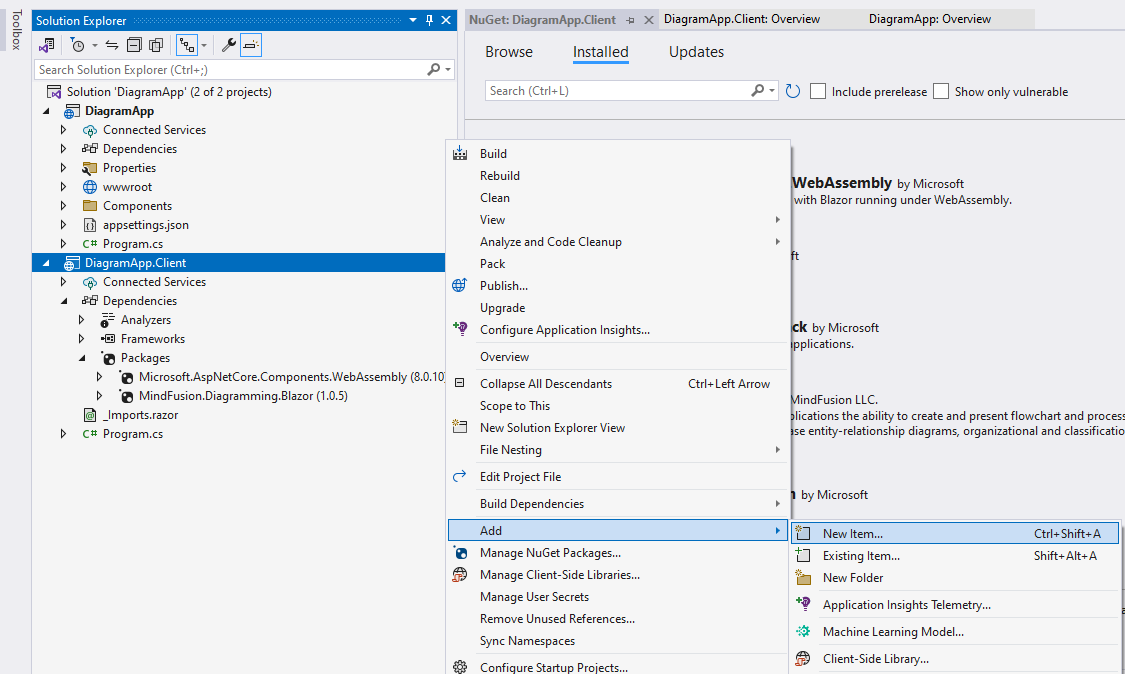This screenshot has height=674, width=1125.
Task: Click the Publish globe icon
Action: pyautogui.click(x=460, y=285)
